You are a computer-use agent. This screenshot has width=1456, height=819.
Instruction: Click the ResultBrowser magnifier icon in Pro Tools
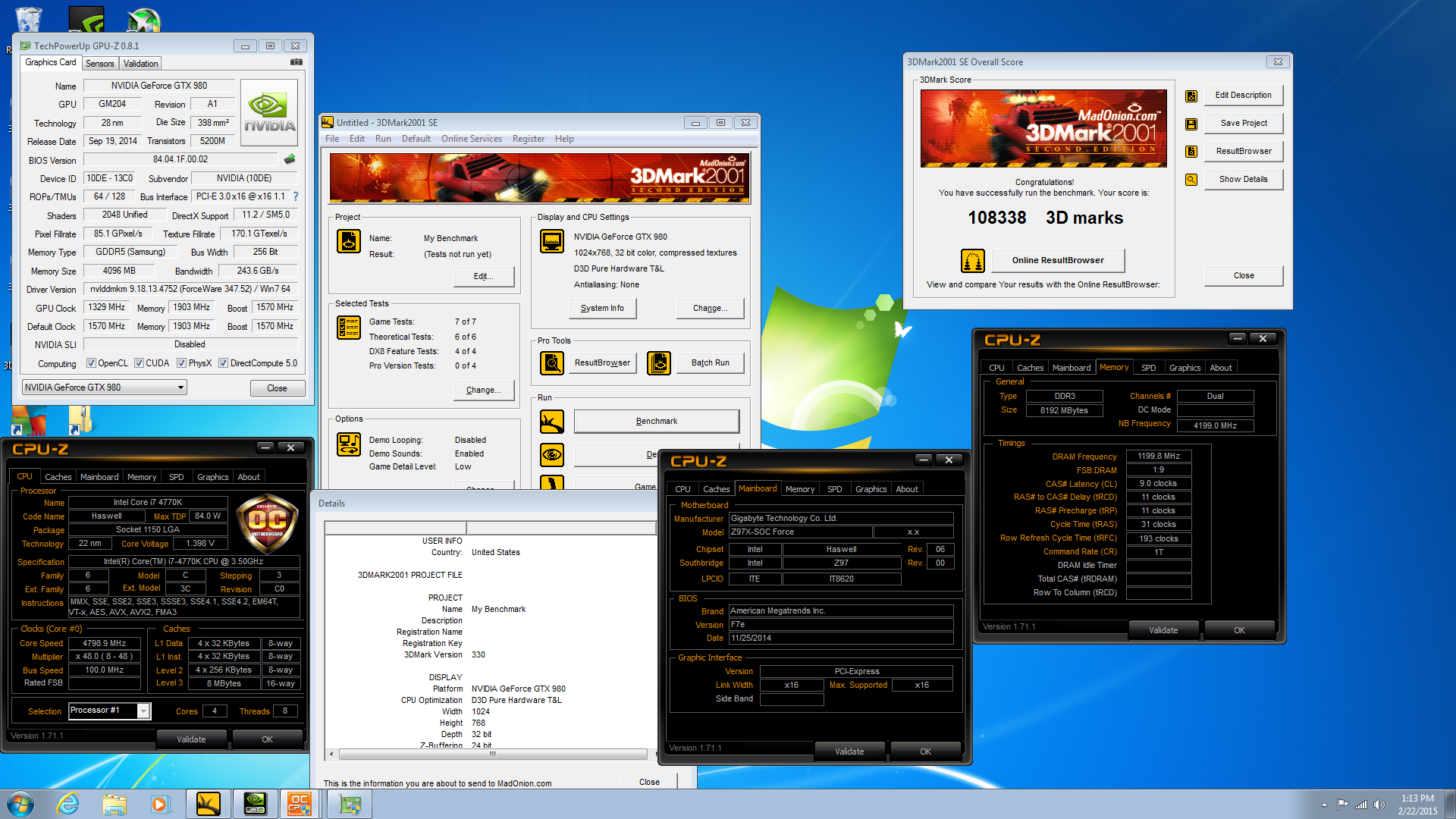(x=552, y=363)
